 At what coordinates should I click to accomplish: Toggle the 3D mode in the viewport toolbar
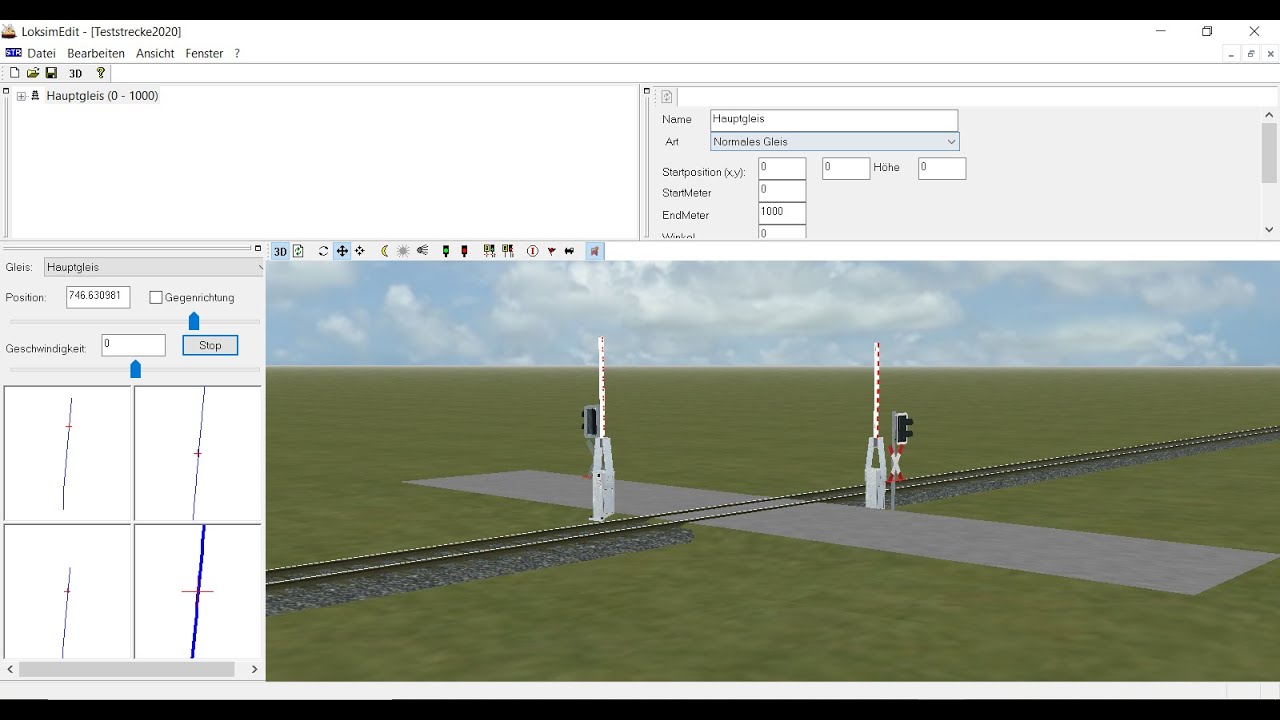(x=281, y=251)
